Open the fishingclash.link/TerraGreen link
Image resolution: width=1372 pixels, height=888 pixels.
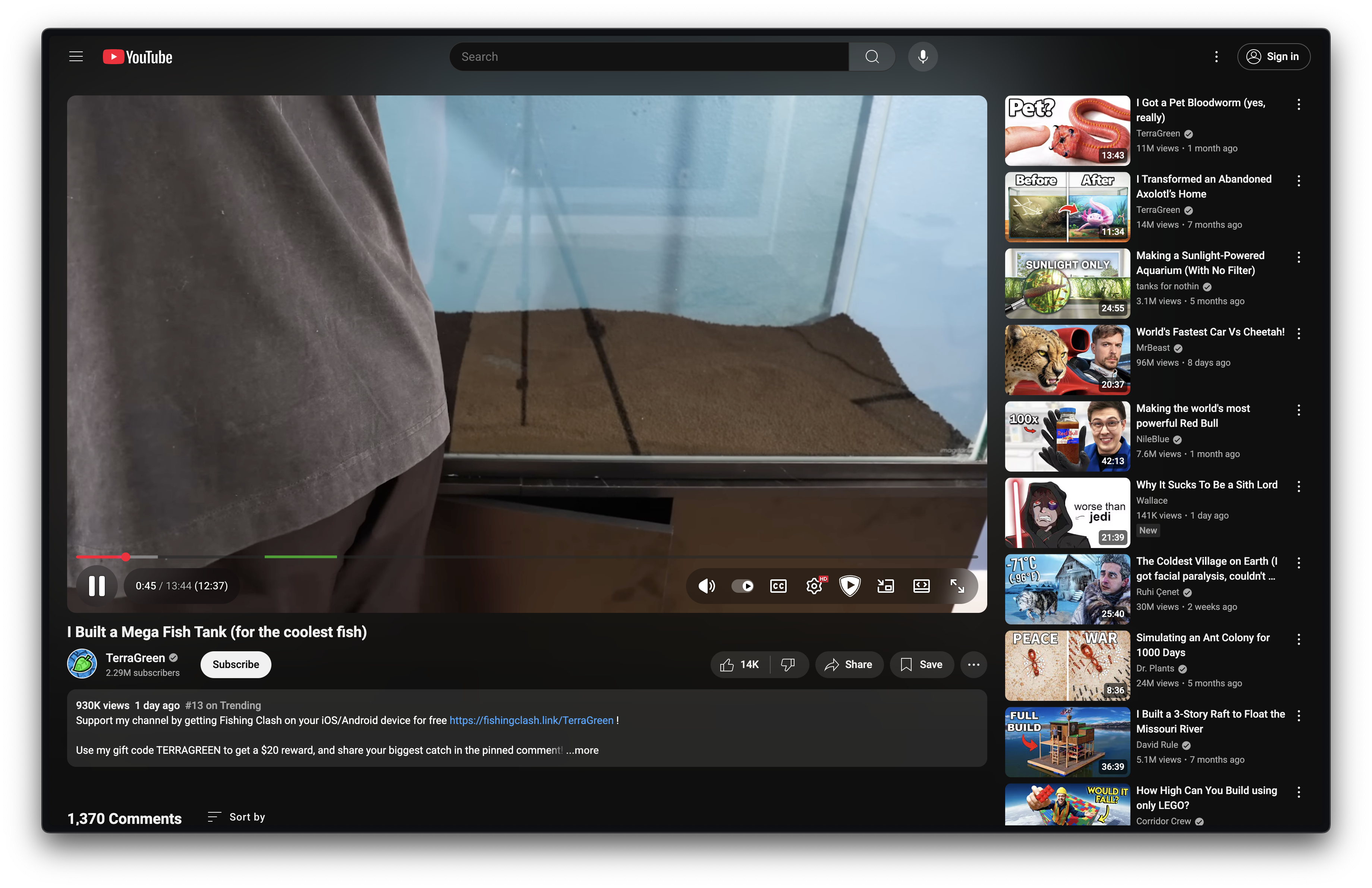pyautogui.click(x=531, y=720)
